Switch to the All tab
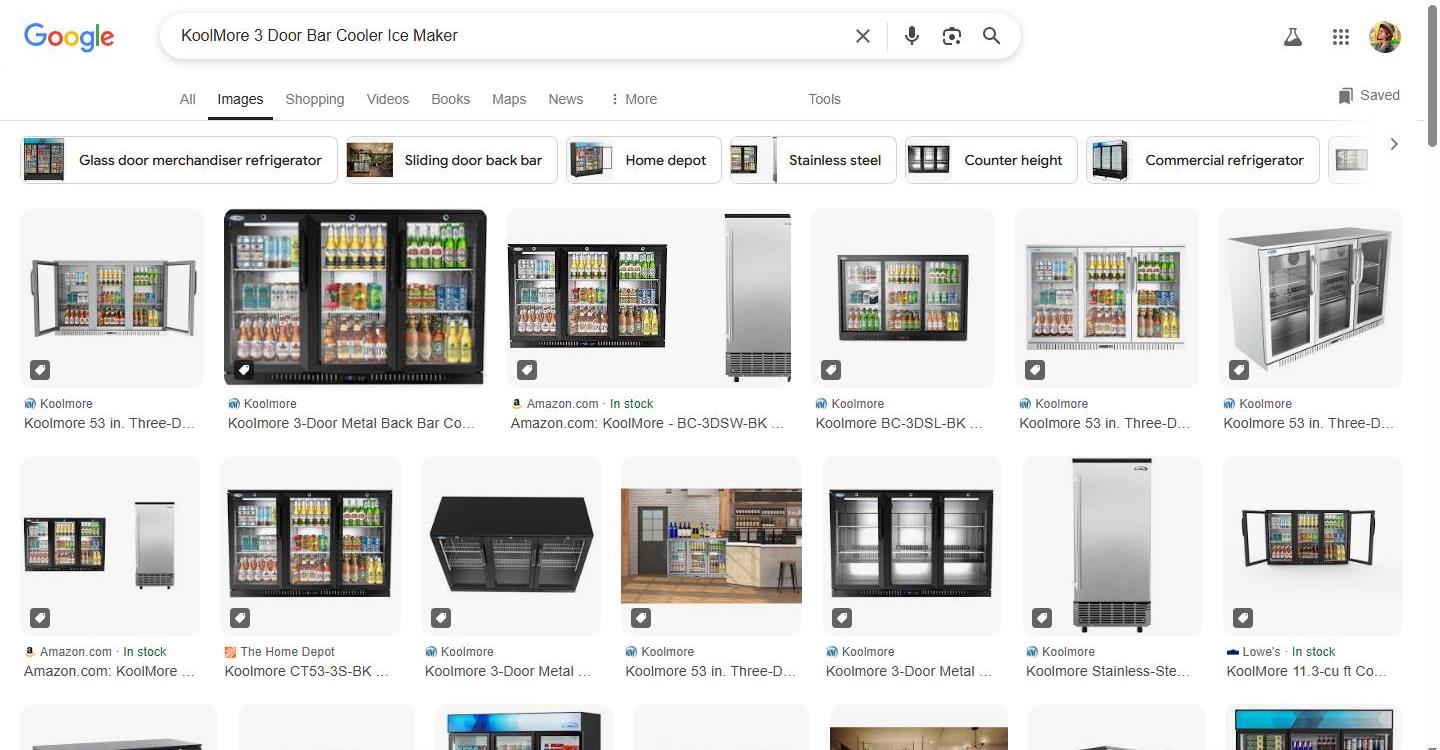This screenshot has height=750, width=1440. 187,99
